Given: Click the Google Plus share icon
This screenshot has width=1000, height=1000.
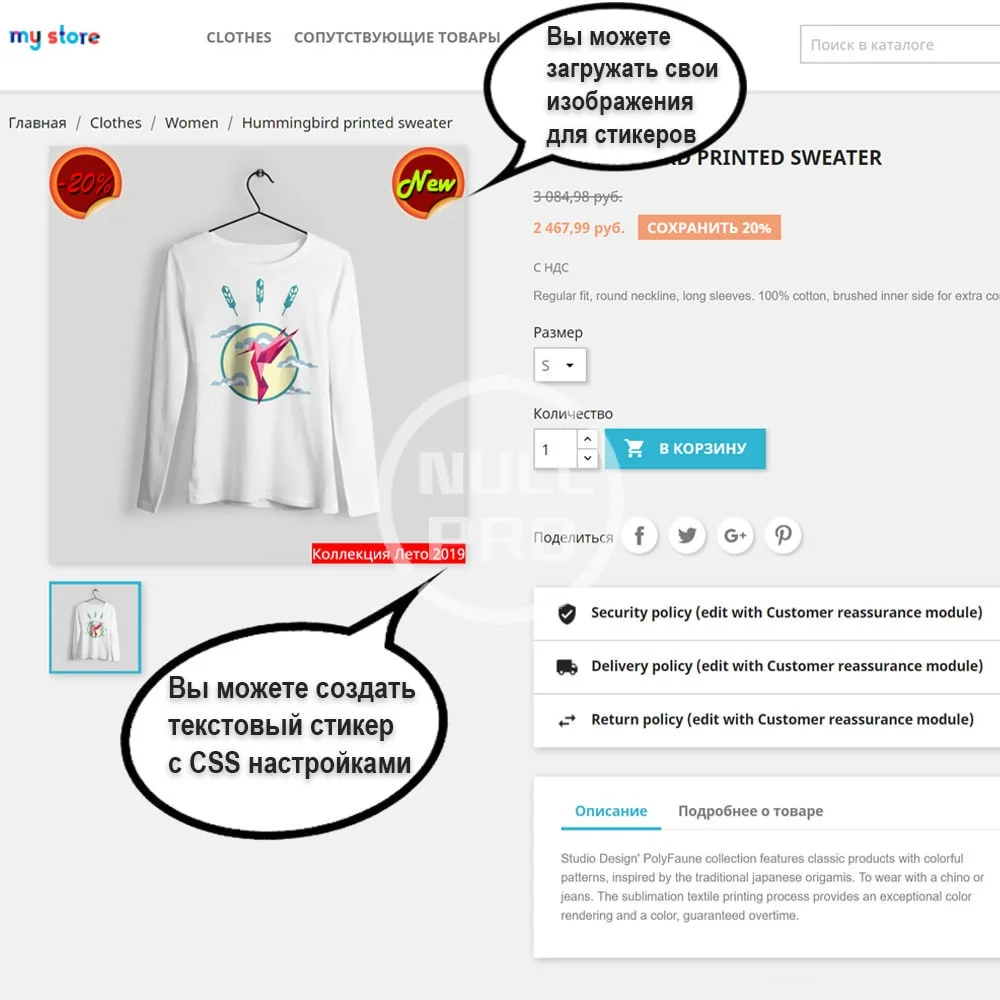Looking at the screenshot, I should (x=735, y=536).
